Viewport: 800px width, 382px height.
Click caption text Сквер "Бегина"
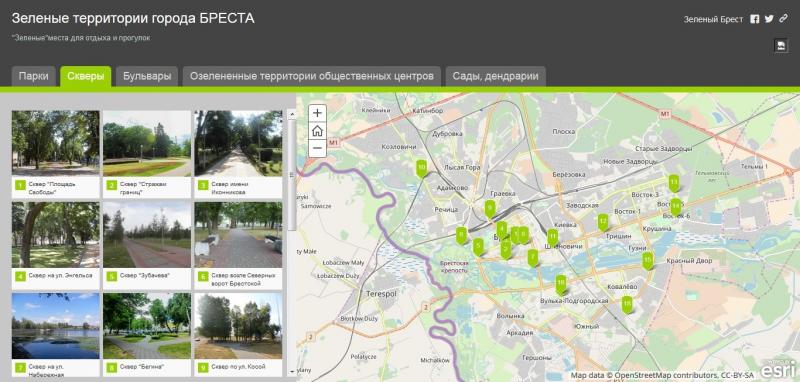click(141, 367)
